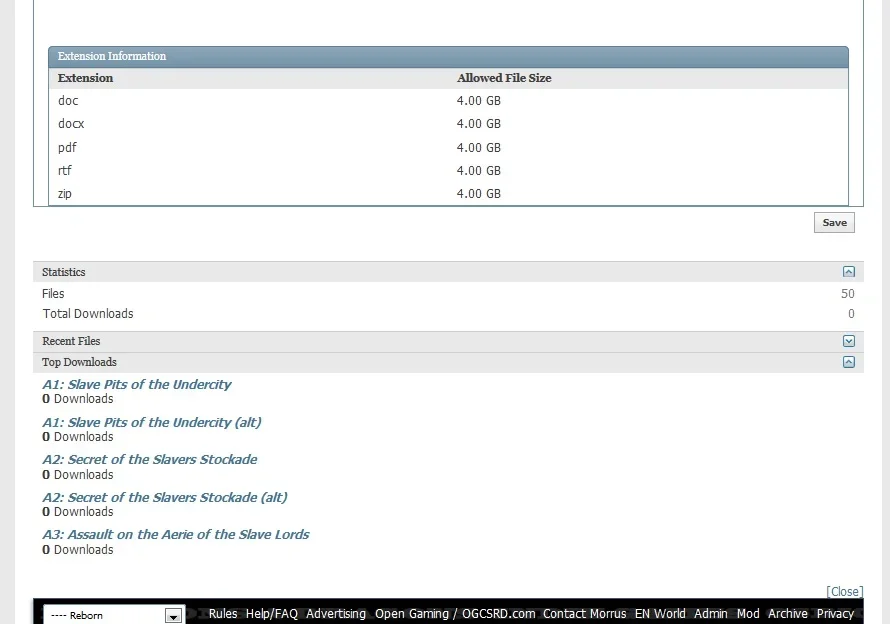Open A2: Secret of the Slavers Stockade (alt)
The width and height of the screenshot is (890, 624).
pos(164,497)
